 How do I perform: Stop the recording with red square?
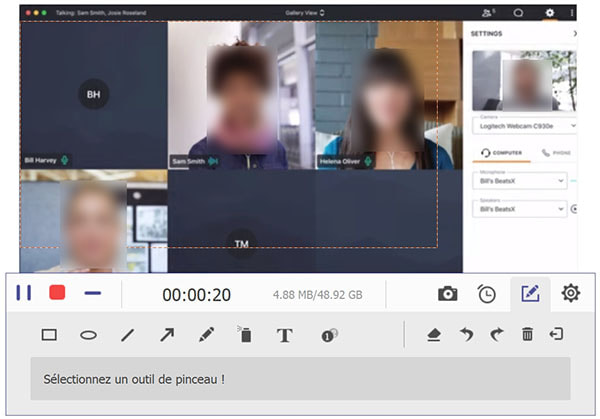tap(57, 293)
